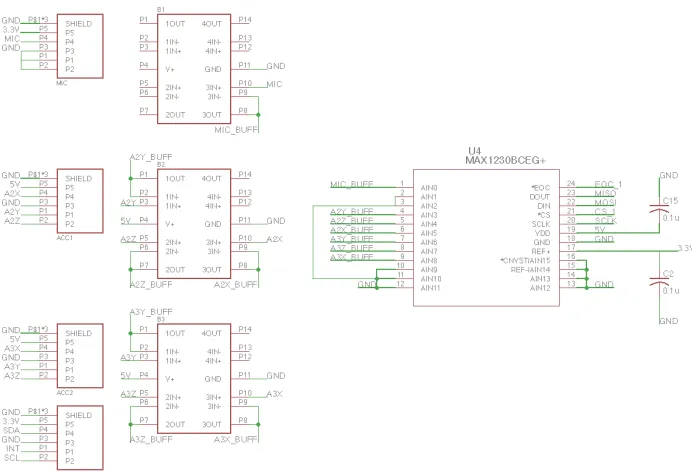
Task: Click the AIN0 pin name on U4
Action: point(429,188)
